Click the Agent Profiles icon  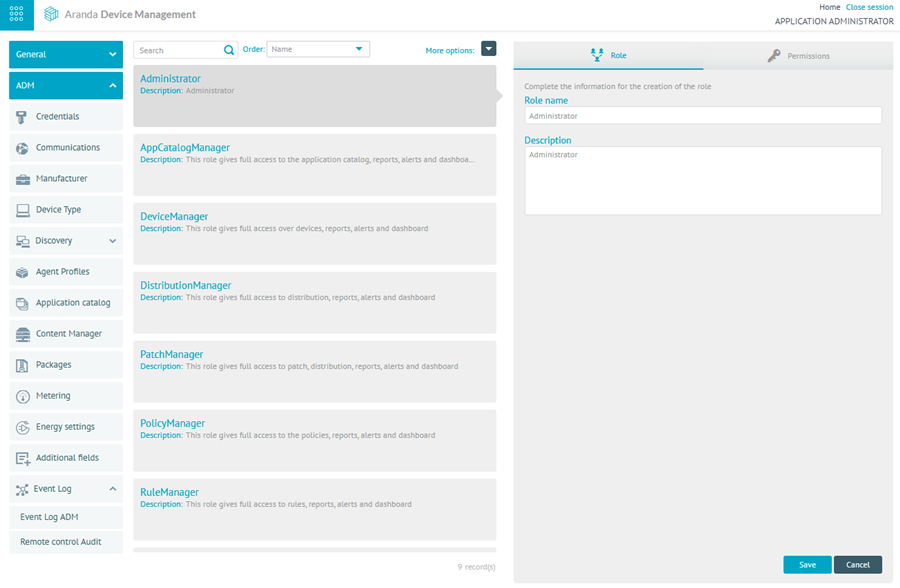[x=22, y=272]
